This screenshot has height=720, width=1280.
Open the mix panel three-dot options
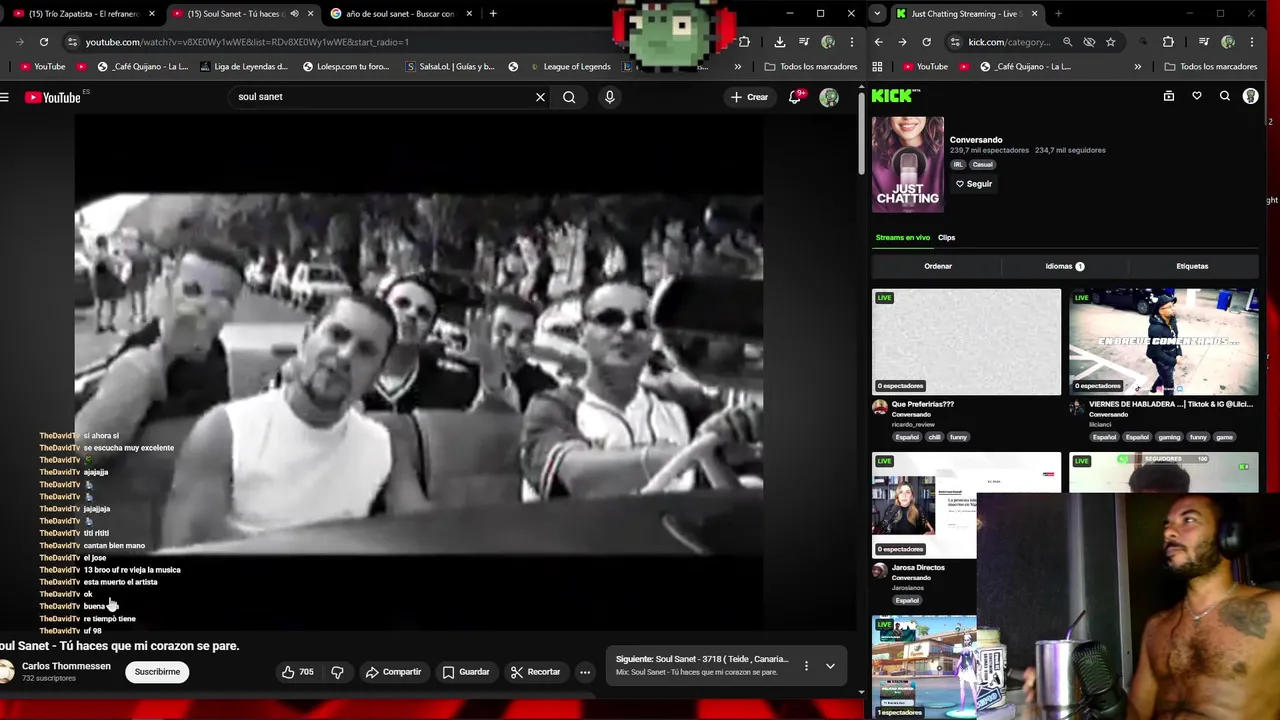click(806, 666)
